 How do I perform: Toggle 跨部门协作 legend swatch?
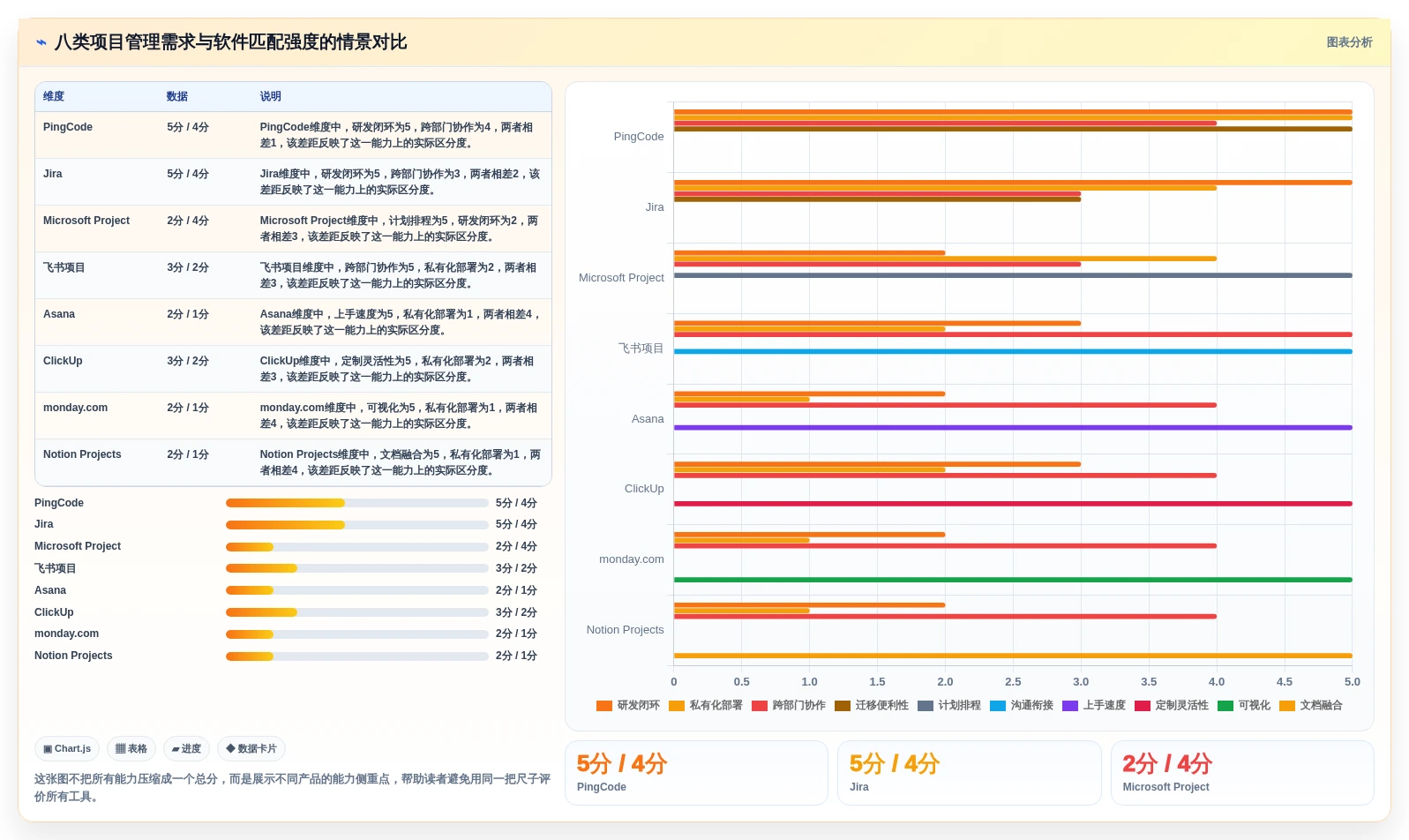[x=760, y=706]
